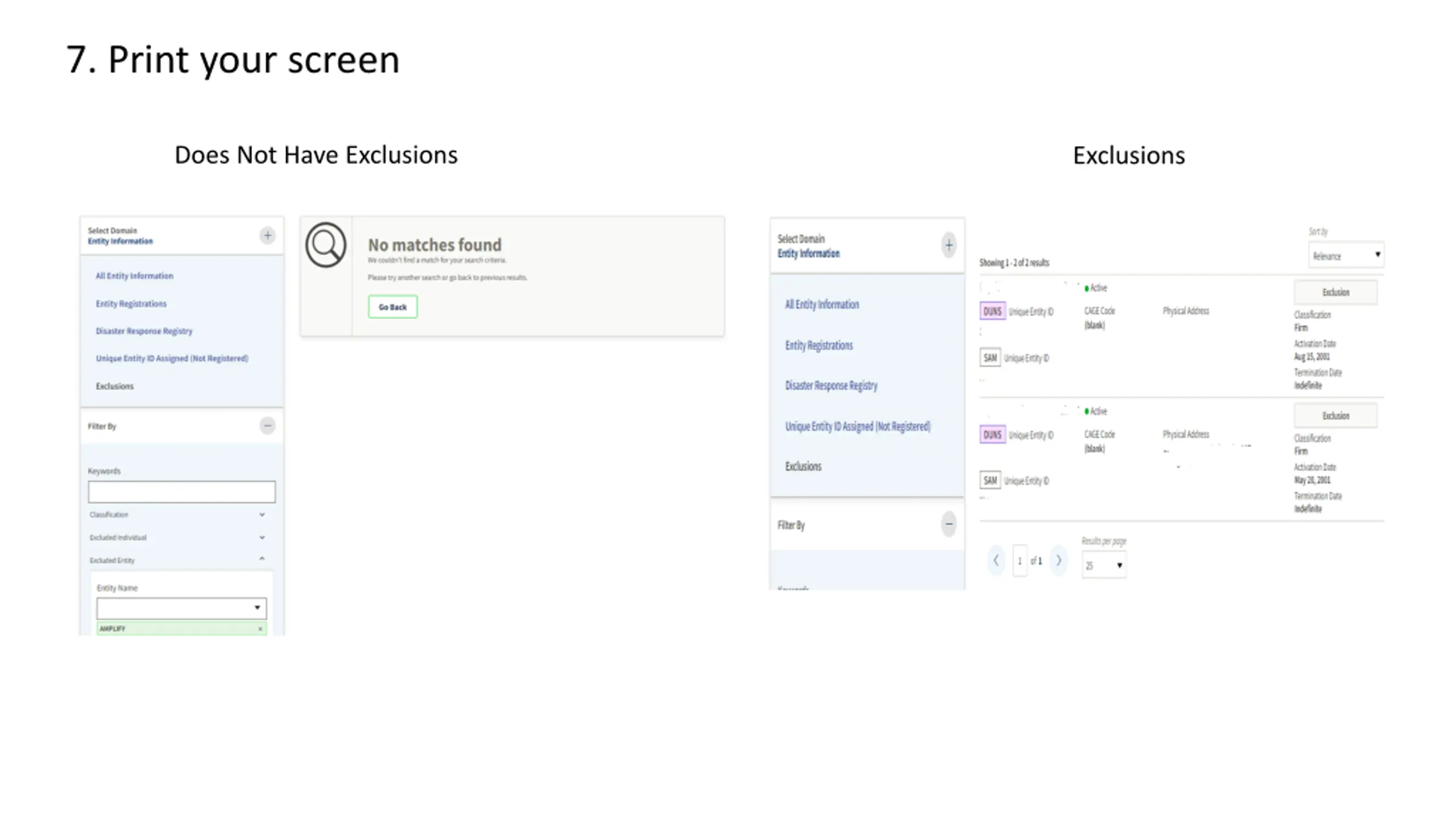Open the Entity Name dropdown
Image resolution: width=1456 pixels, height=819 pixels.
click(181, 608)
